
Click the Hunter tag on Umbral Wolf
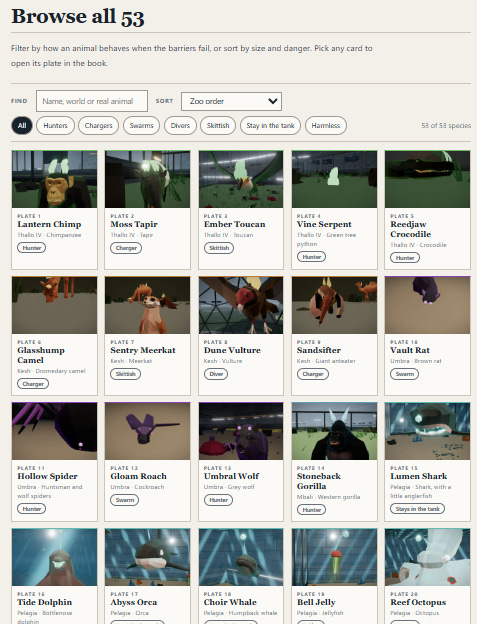coord(218,500)
